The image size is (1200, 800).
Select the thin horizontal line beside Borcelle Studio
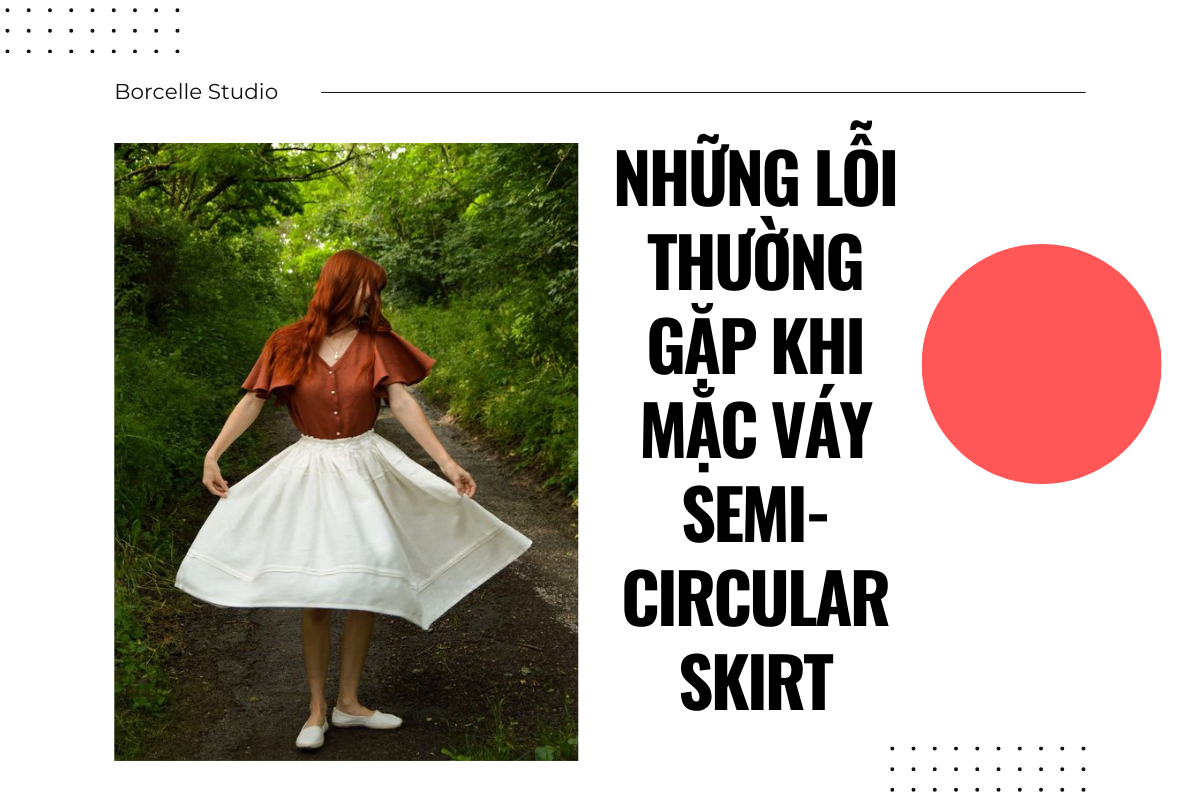pyautogui.click(x=703, y=92)
